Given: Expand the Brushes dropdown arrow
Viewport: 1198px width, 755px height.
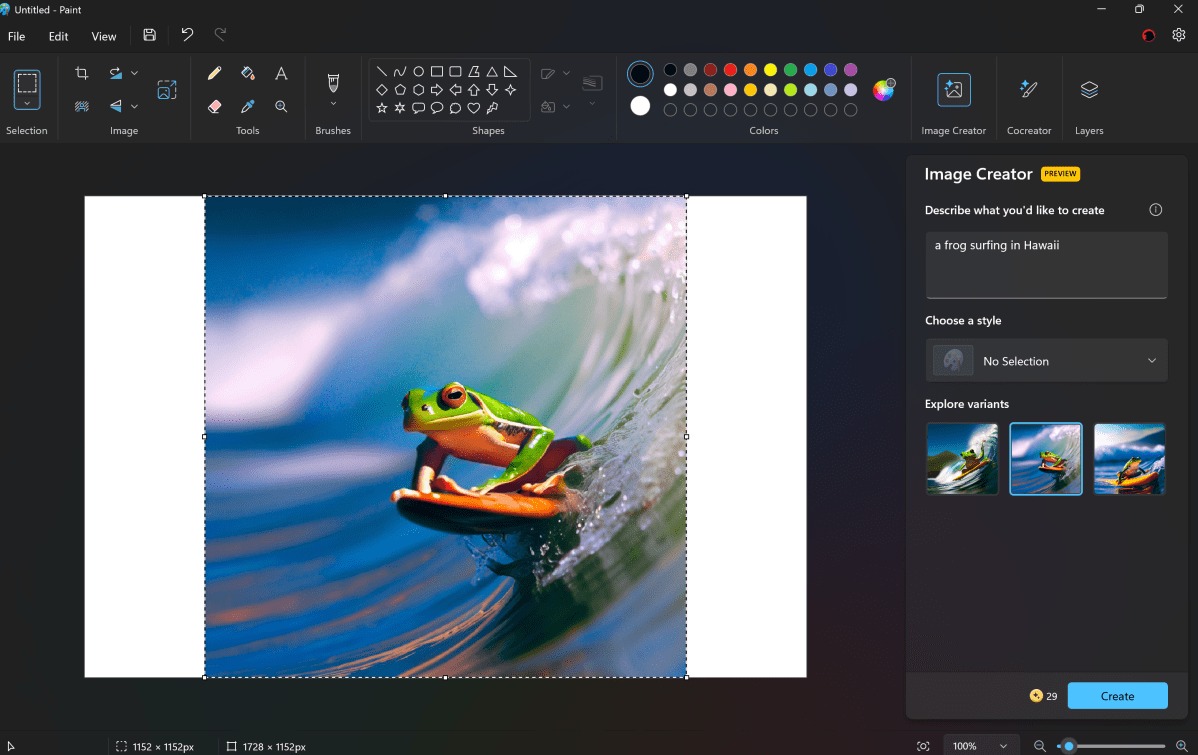Looking at the screenshot, I should 333,104.
